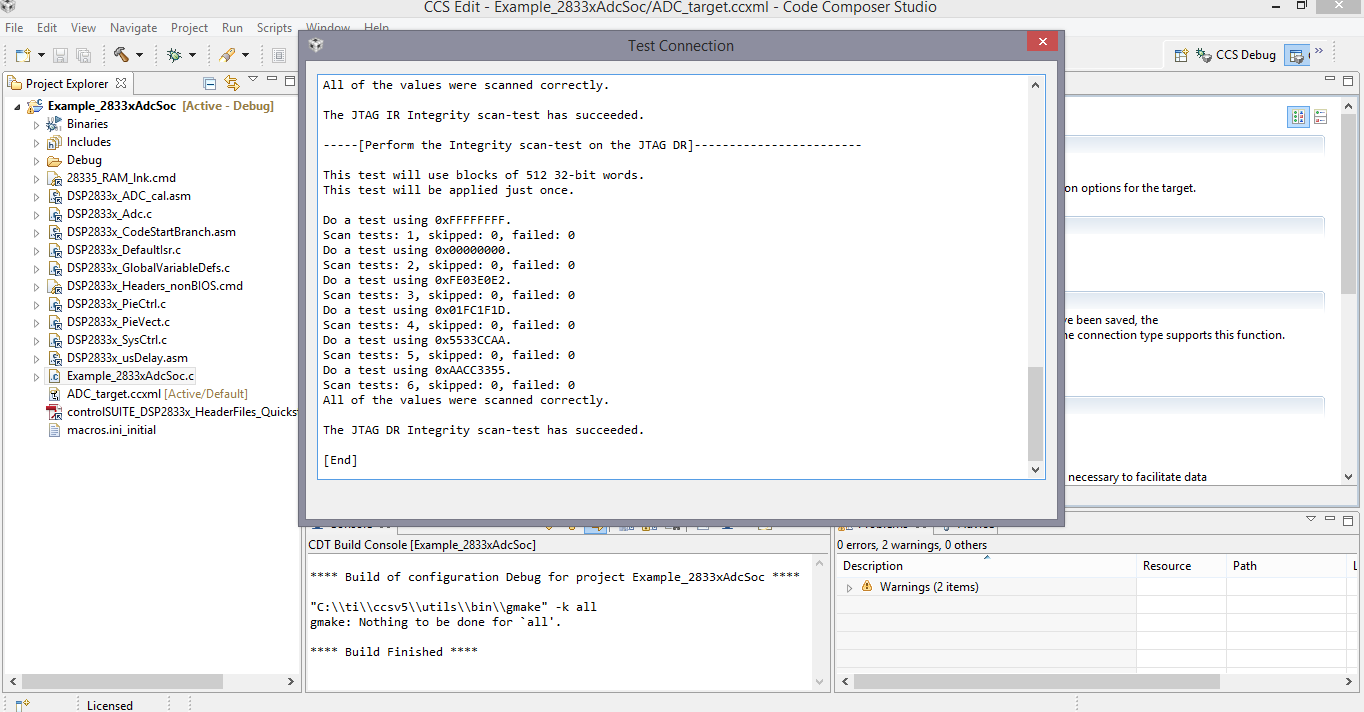Select the Build hammer tool
The width and height of the screenshot is (1364, 712).
click(x=119, y=55)
